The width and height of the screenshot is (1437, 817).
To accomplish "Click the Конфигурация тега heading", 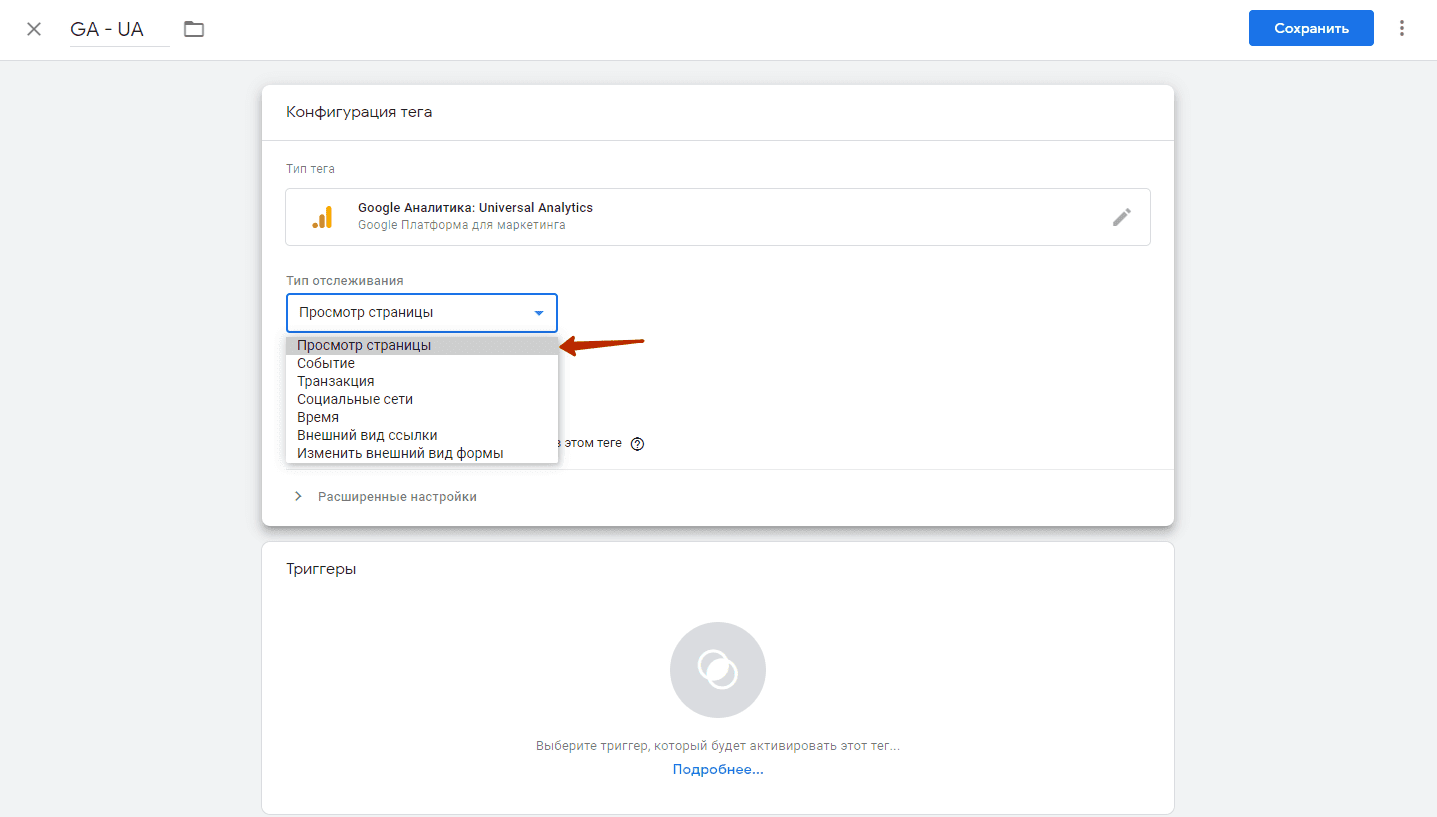I will click(359, 112).
